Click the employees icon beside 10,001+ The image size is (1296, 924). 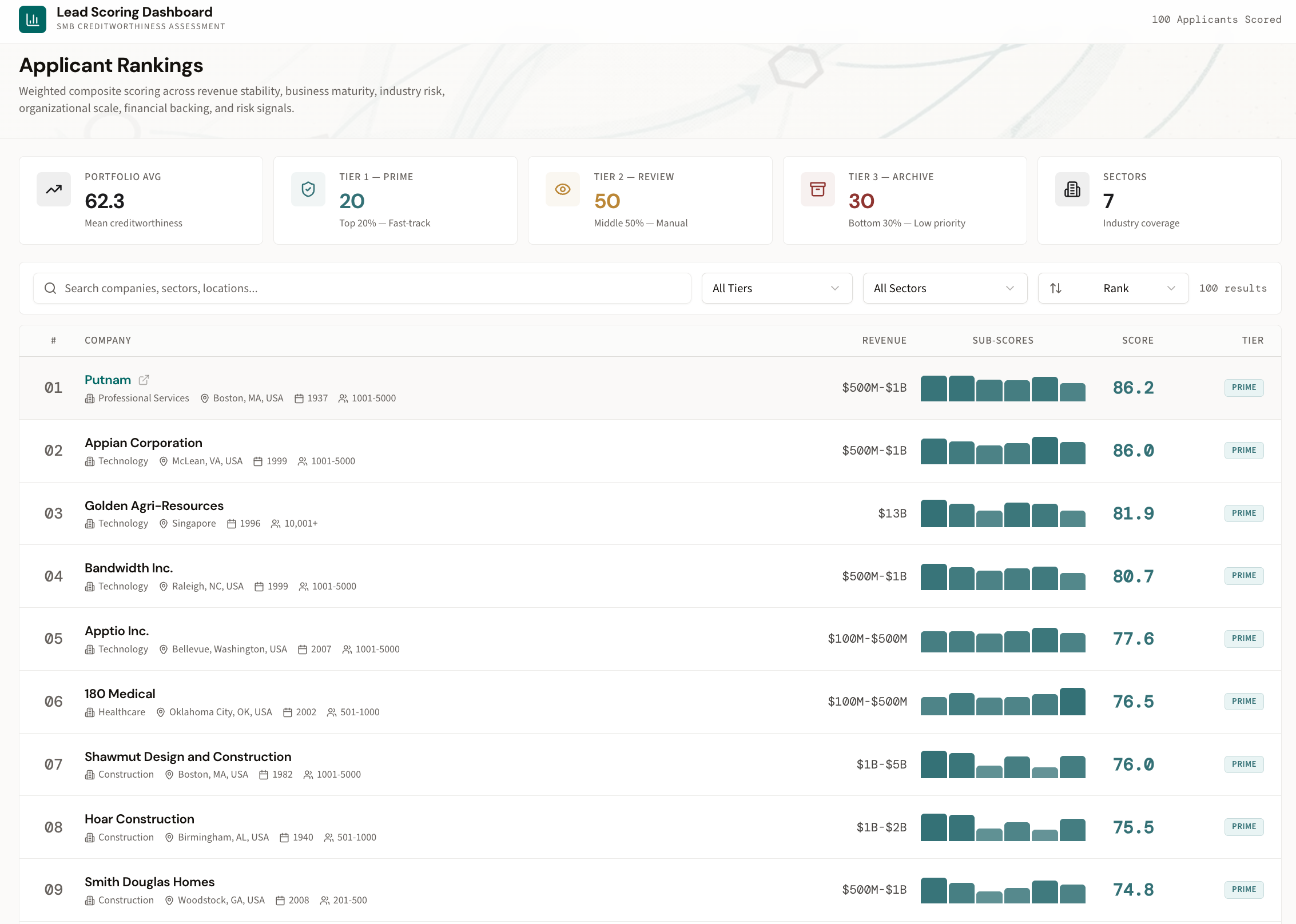[x=276, y=524]
